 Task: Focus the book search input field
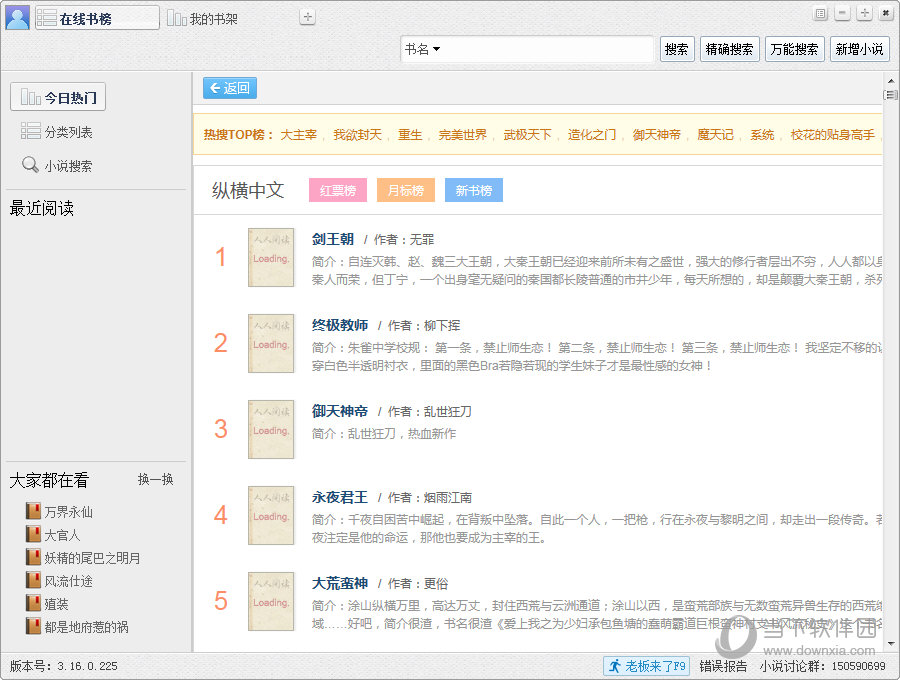[548, 49]
